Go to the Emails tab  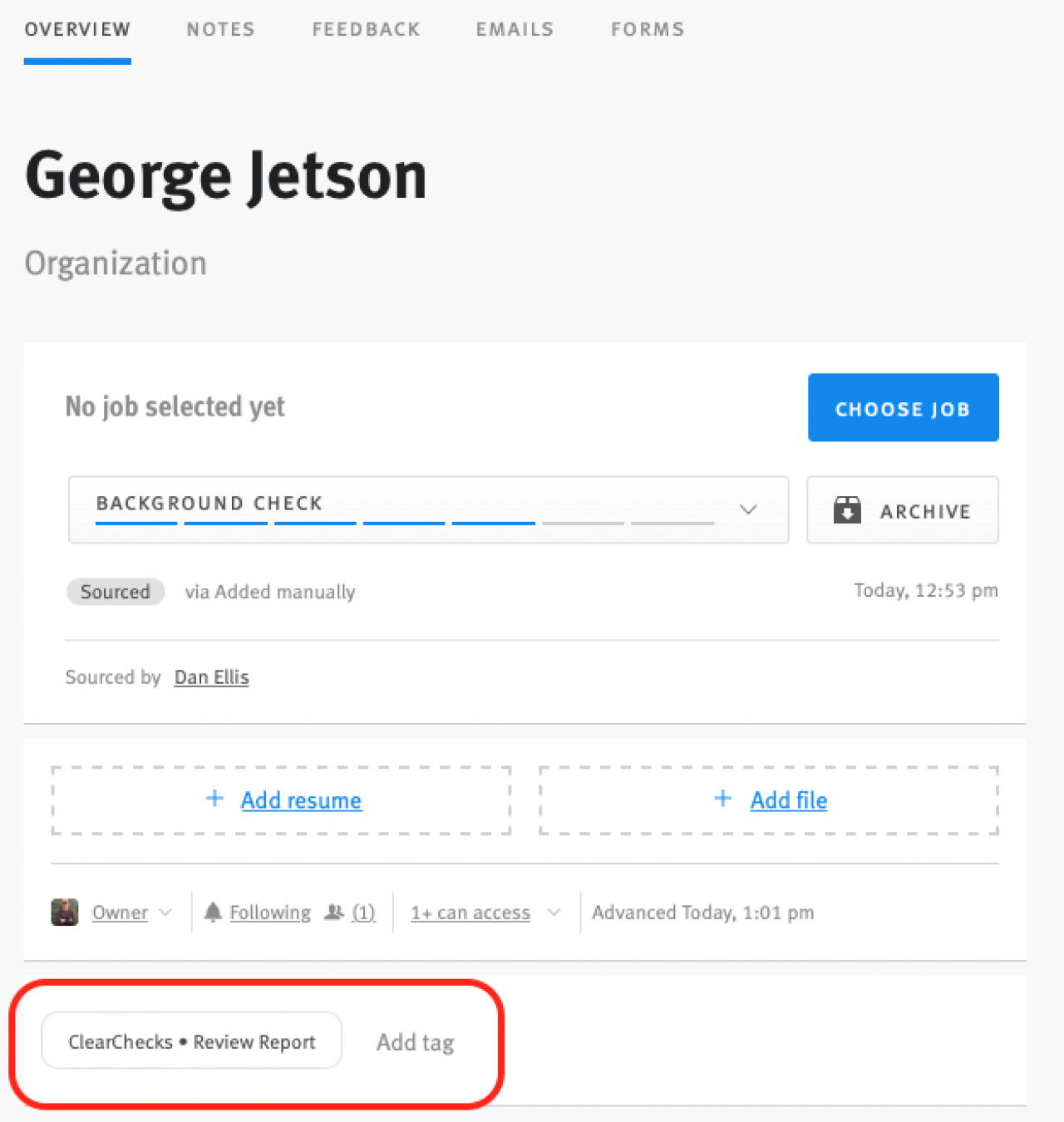pos(515,30)
